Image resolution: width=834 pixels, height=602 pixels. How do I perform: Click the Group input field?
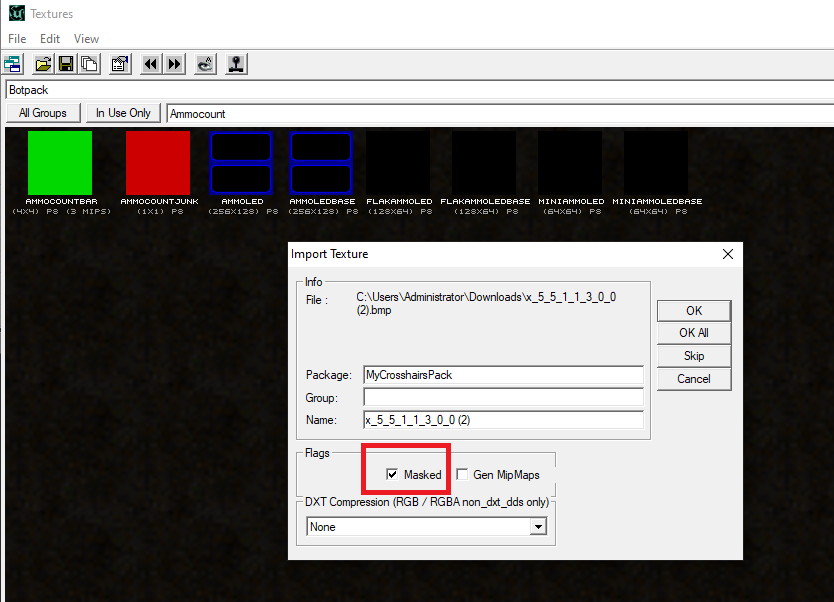tap(503, 398)
